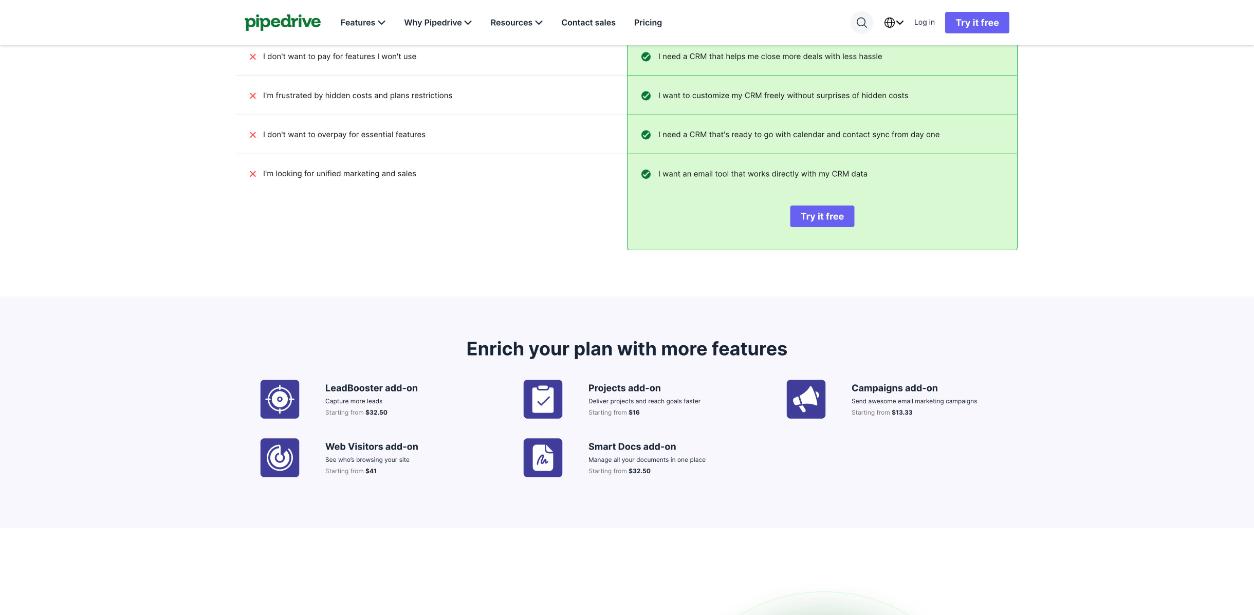Select text 'I'm looking for unified marketing and sales'
1254x615 pixels.
point(340,174)
